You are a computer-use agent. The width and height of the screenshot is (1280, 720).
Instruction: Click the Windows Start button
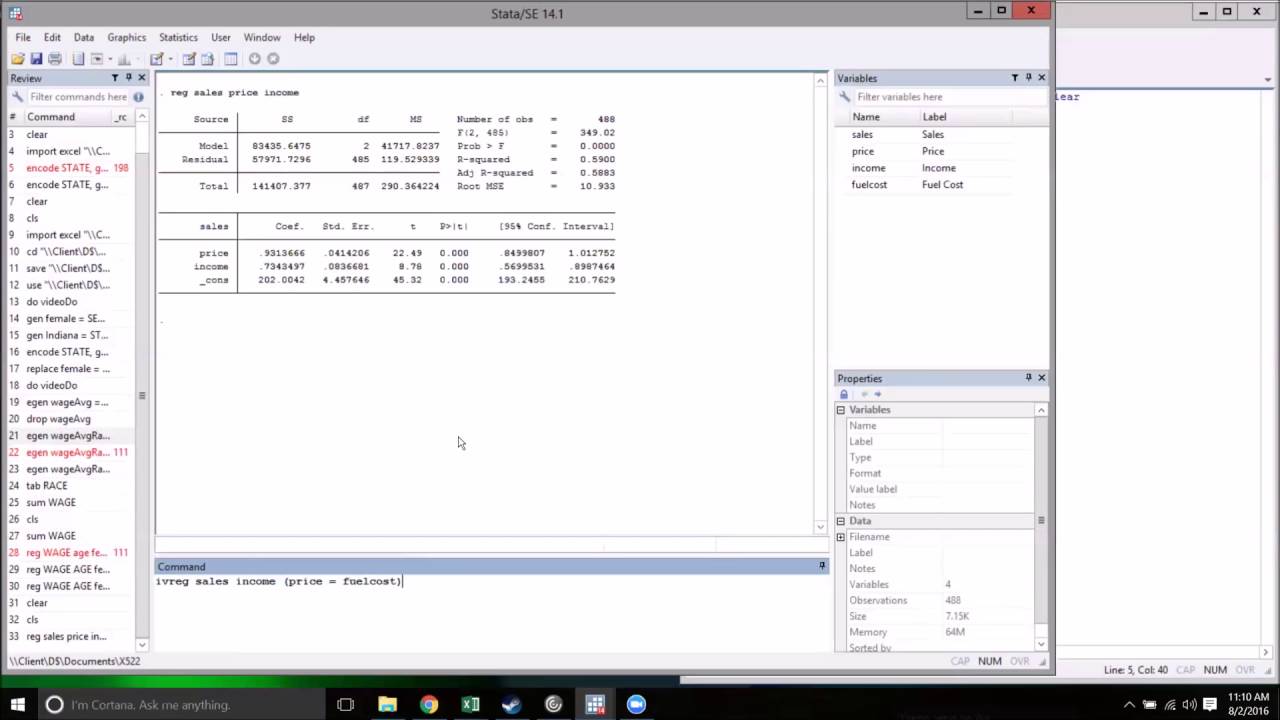17,704
